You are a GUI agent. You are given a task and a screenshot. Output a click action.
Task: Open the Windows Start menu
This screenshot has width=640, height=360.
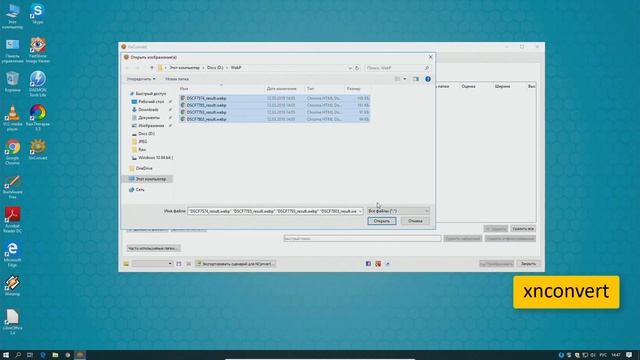click(x=6, y=355)
